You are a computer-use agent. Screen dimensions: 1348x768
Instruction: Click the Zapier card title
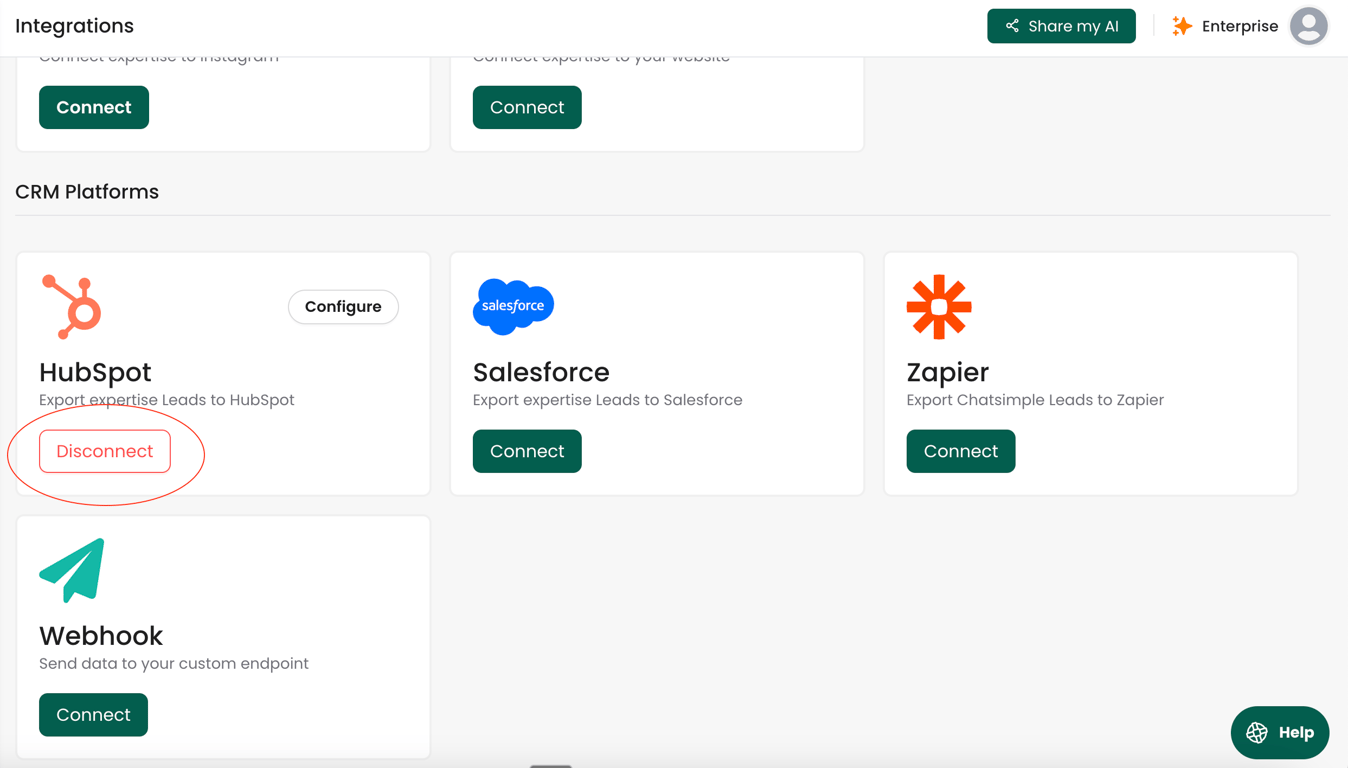click(x=948, y=372)
